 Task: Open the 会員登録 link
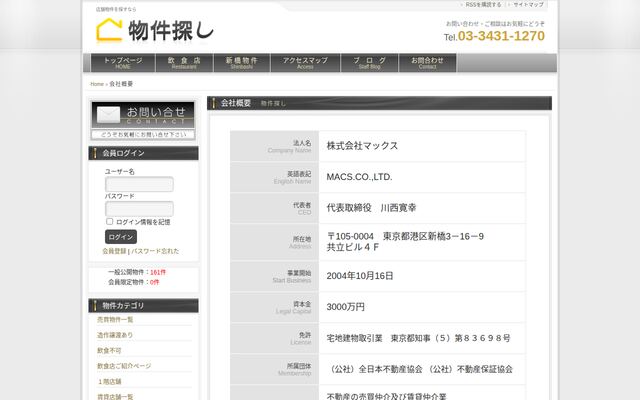(114, 251)
